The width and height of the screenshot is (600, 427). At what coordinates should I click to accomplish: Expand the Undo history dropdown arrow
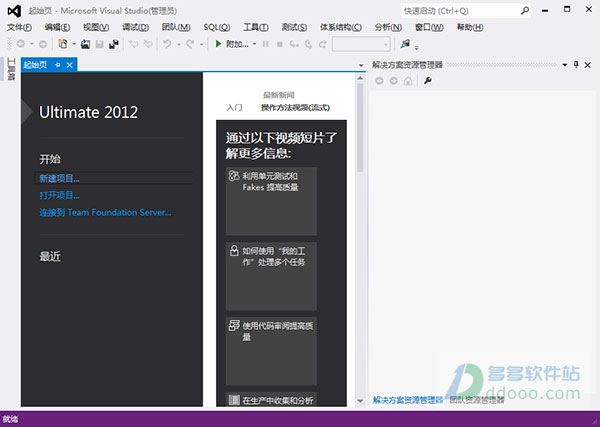178,44
